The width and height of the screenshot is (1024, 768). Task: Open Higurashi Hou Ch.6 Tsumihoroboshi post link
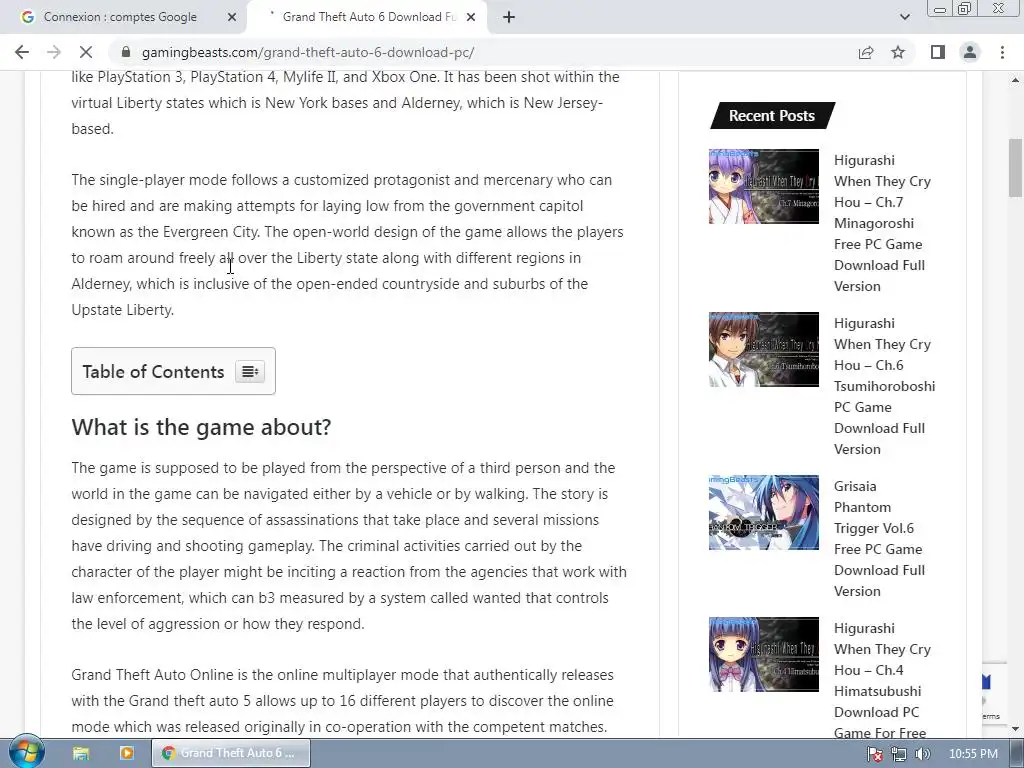884,386
